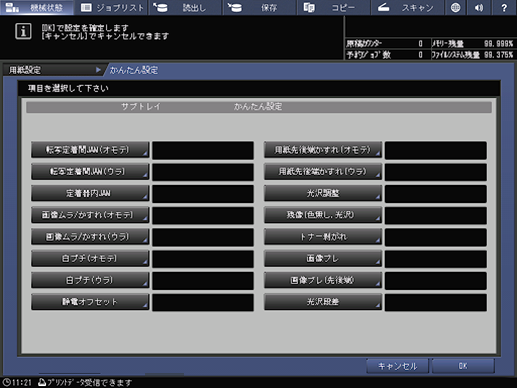
Task: Open 転写定着間JAM(ウラ) setting
Action: [x=90, y=172]
